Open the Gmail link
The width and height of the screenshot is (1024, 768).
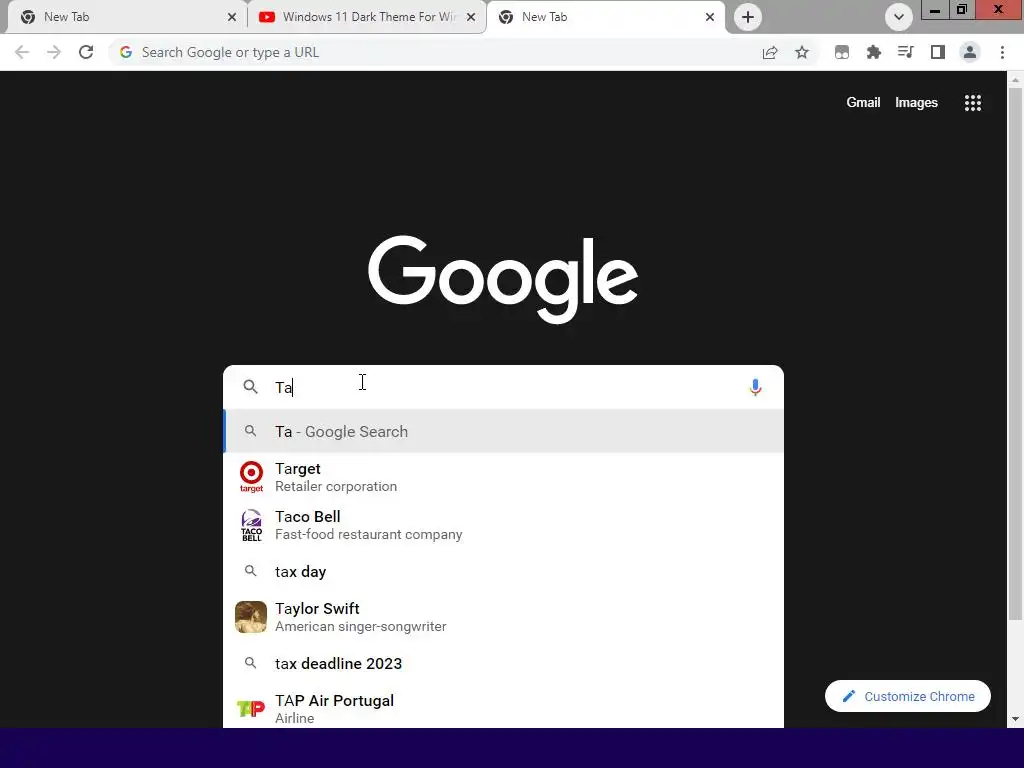(863, 103)
